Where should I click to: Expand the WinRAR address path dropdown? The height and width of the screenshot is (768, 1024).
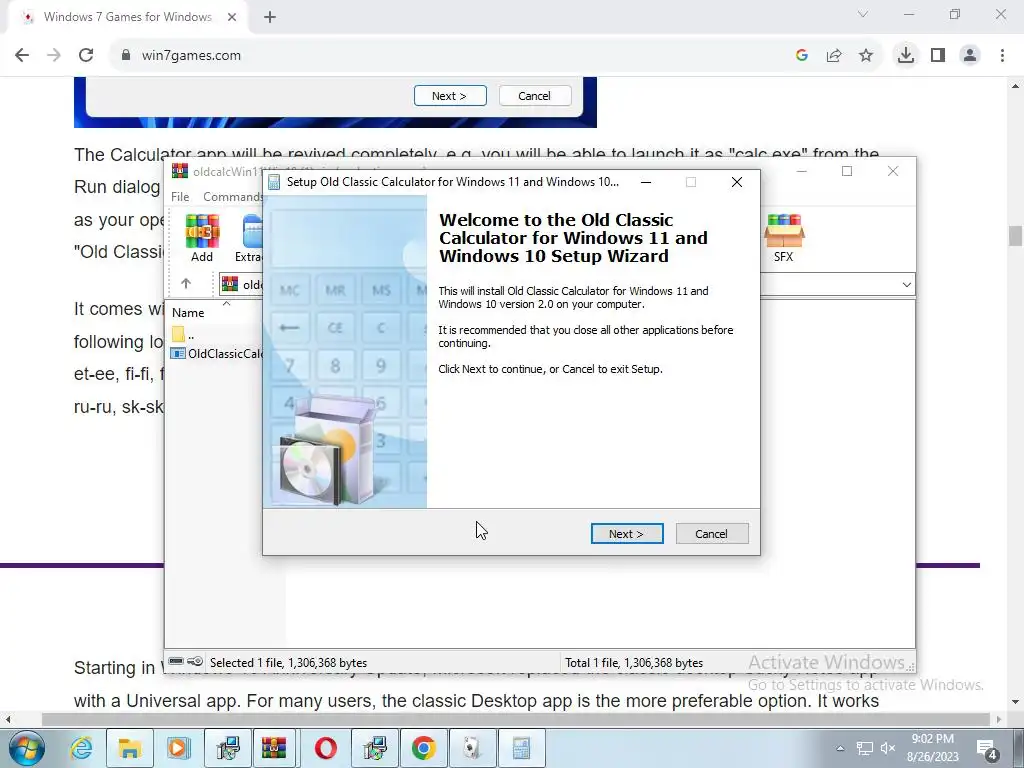[x=906, y=285]
